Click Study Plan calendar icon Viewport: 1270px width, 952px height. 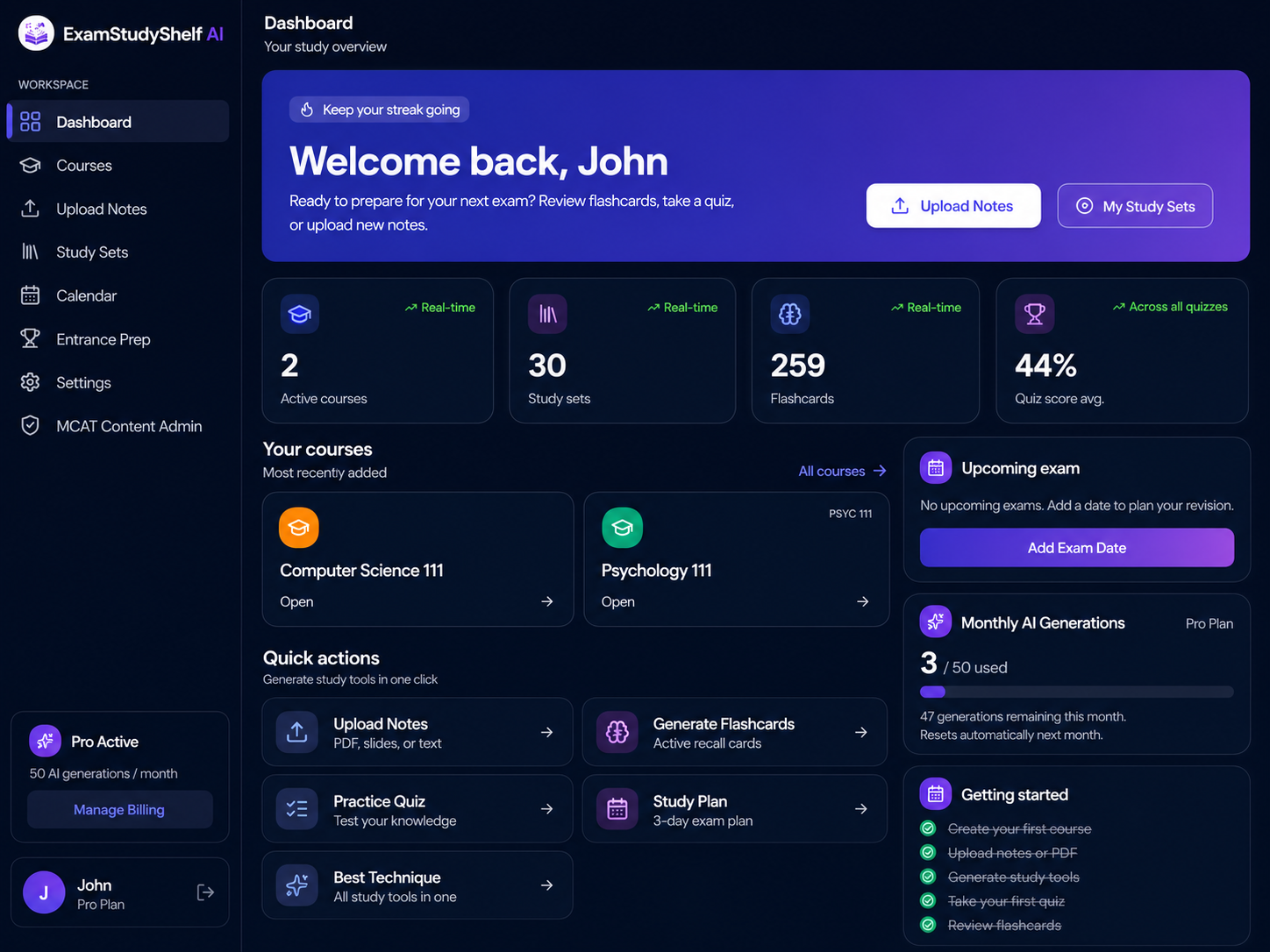617,809
